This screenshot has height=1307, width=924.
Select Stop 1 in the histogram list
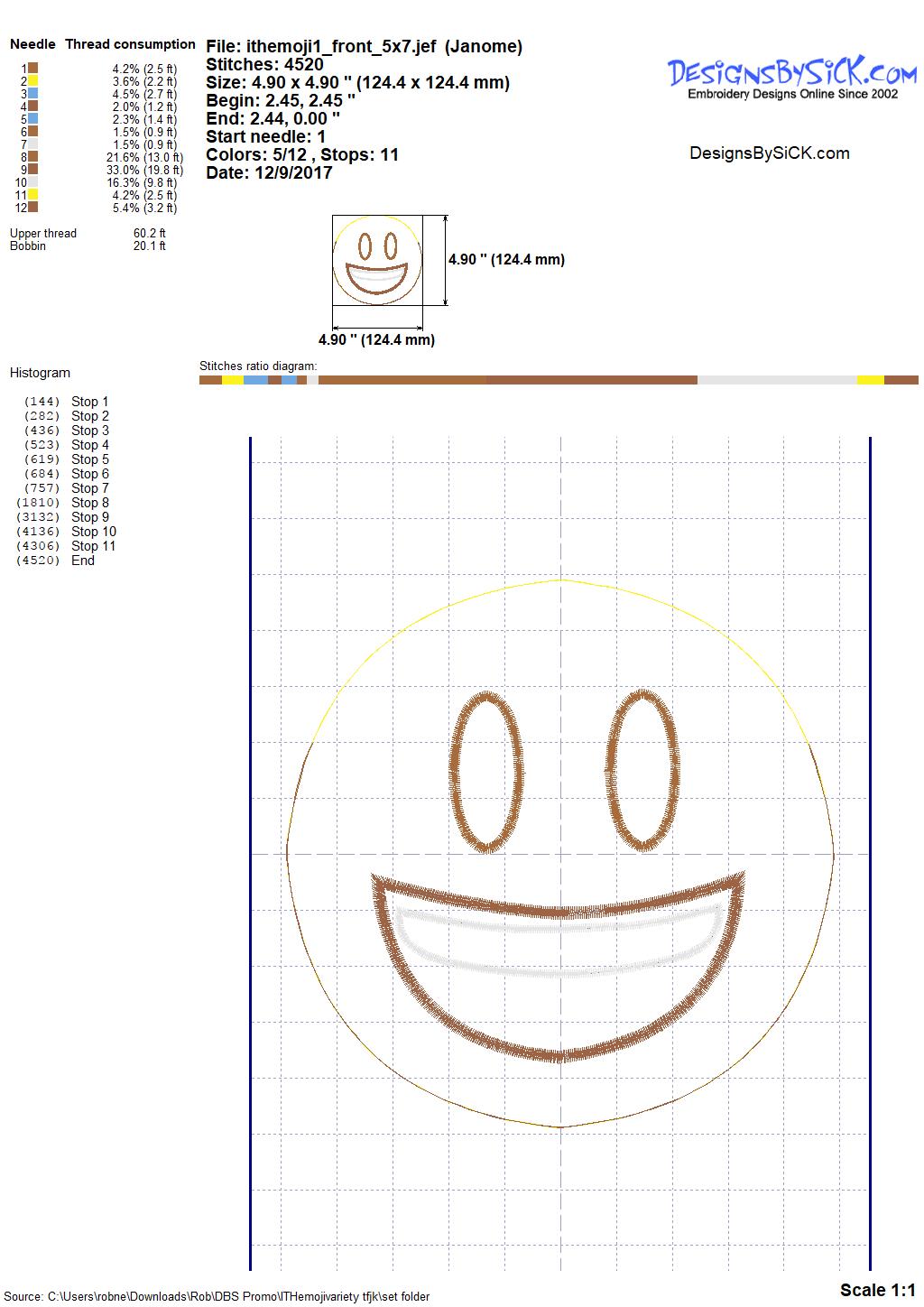pyautogui.click(x=89, y=402)
